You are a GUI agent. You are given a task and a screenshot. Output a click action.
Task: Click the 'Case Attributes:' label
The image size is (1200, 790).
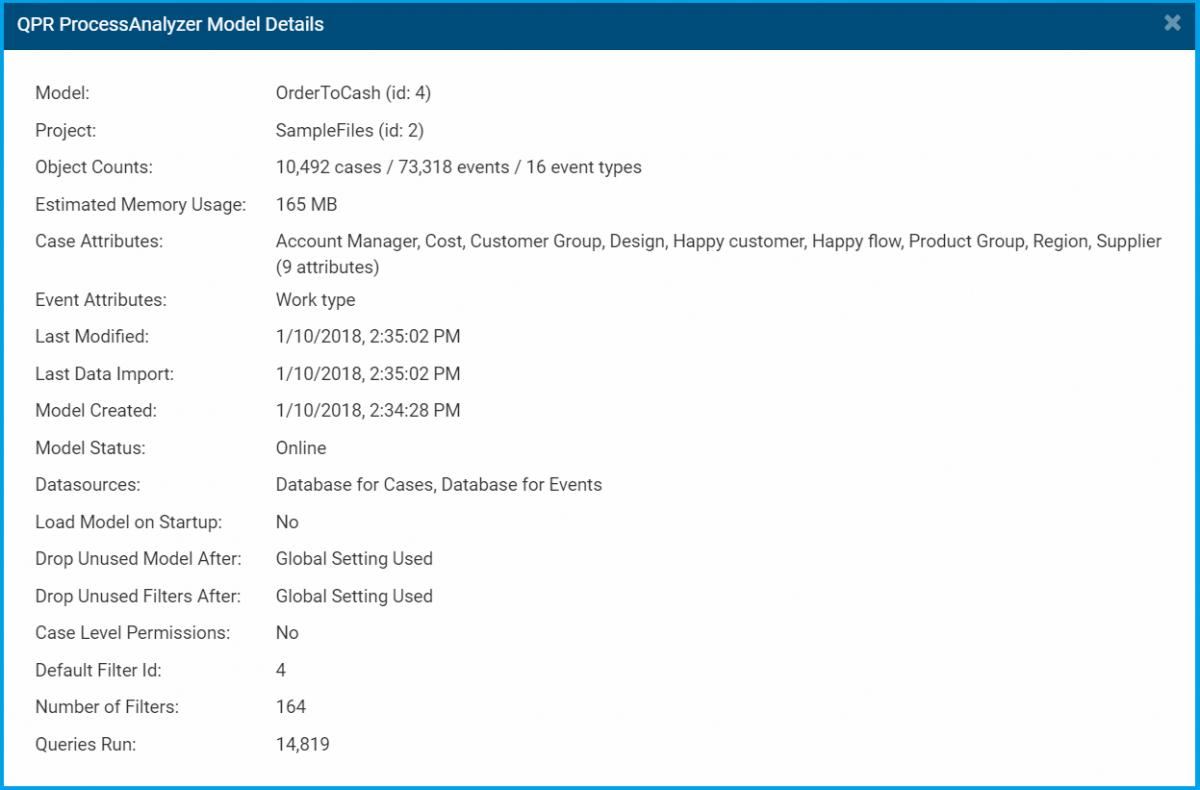[x=99, y=241]
